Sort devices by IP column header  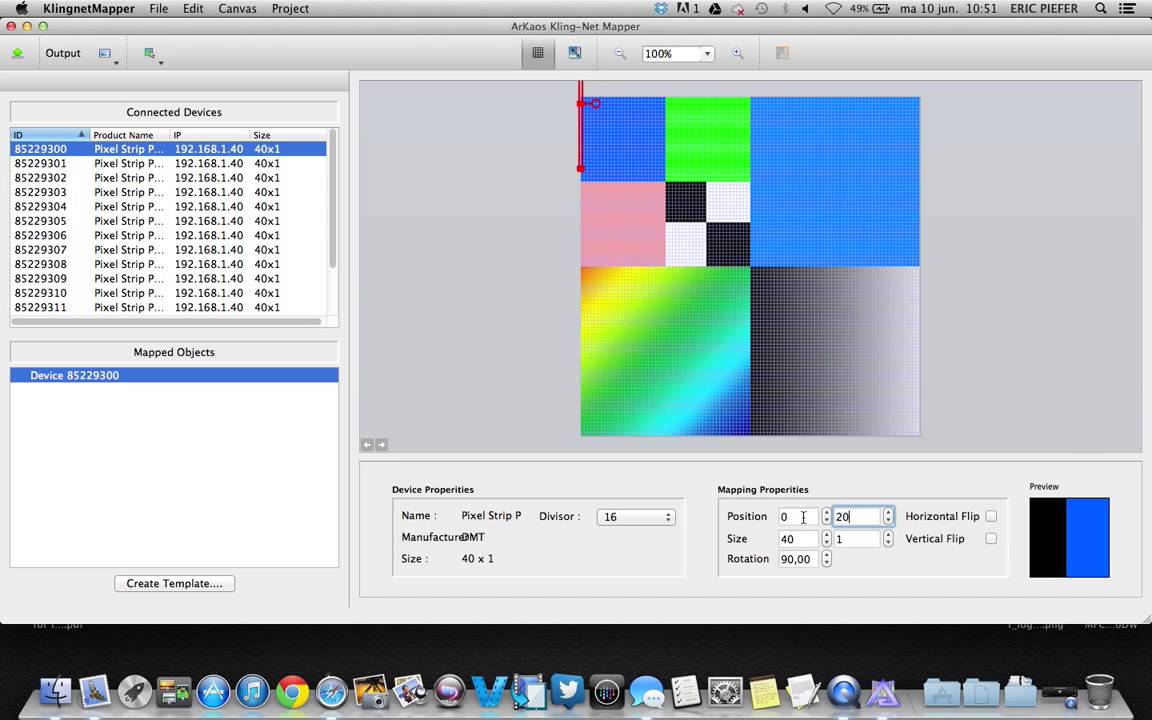[x=209, y=135]
